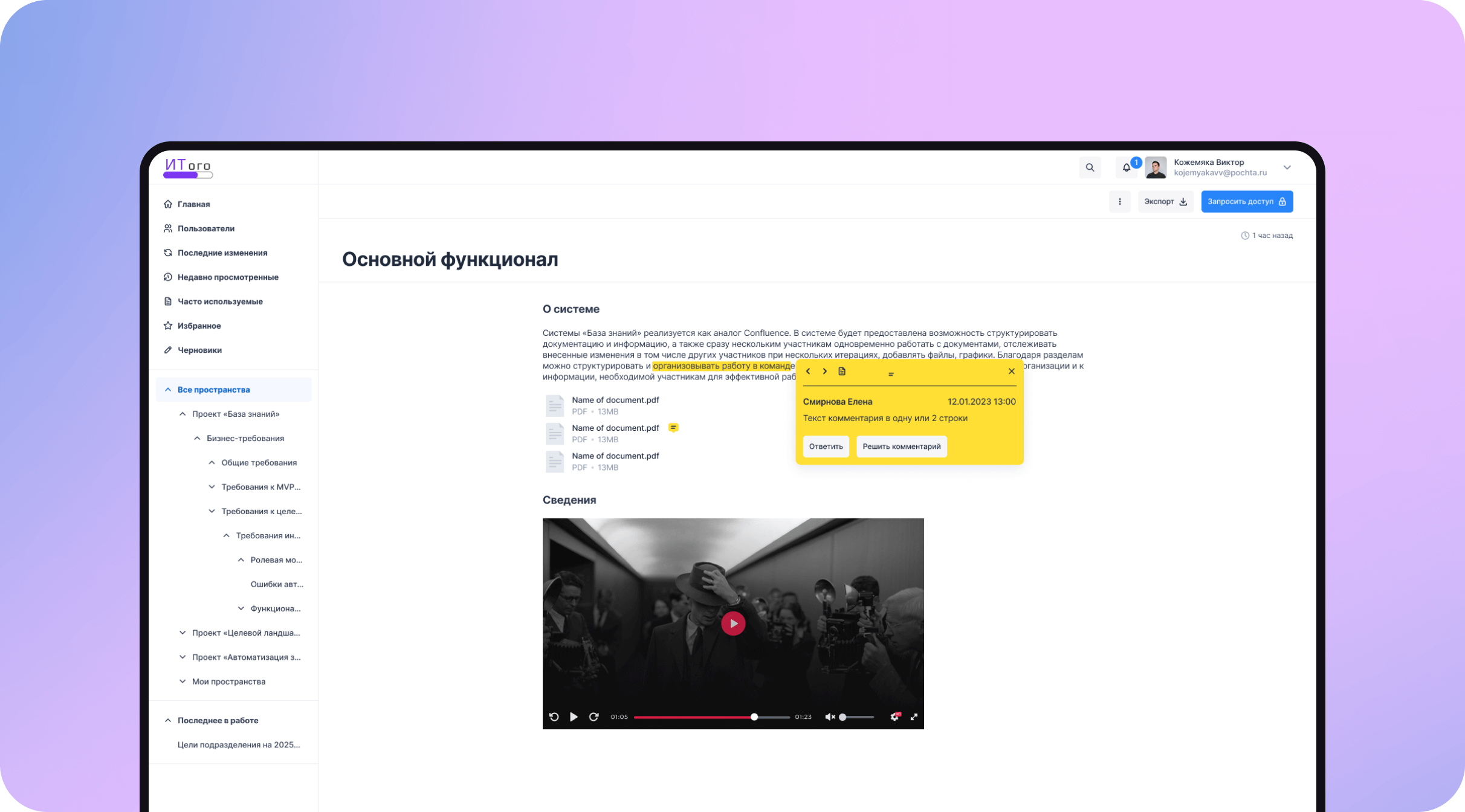Screen dimensions: 1465x812
Task: Go to previous comment with left arrow
Action: (x=808, y=371)
